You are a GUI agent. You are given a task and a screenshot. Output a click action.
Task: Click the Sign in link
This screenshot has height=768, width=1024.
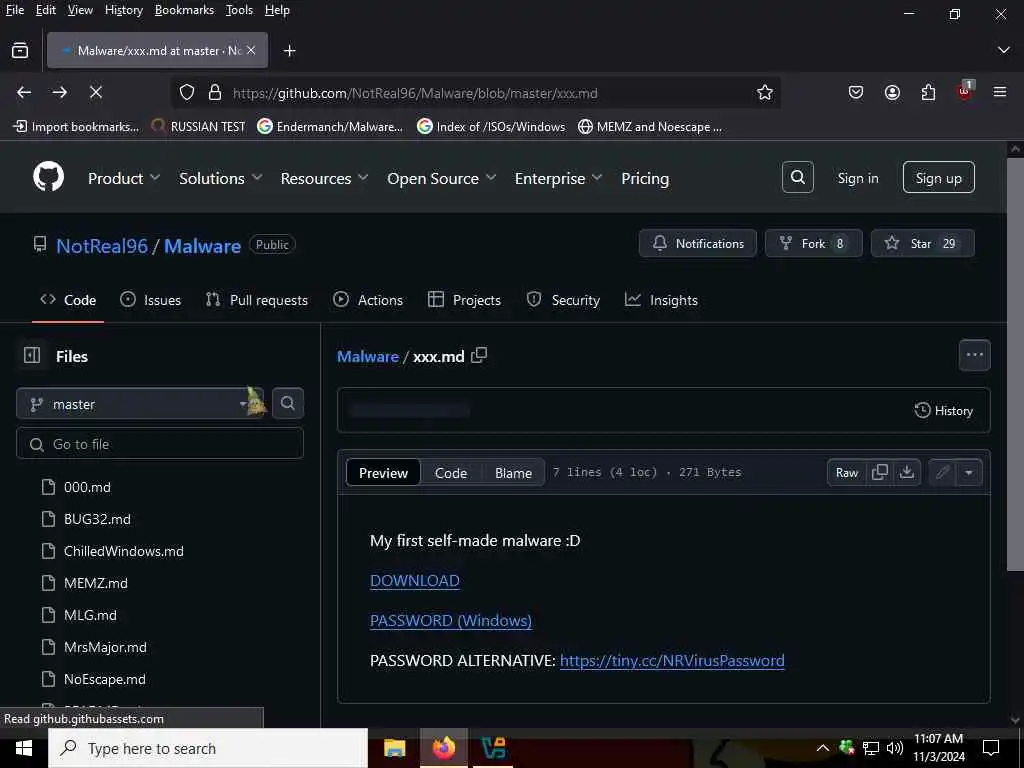coord(857,178)
